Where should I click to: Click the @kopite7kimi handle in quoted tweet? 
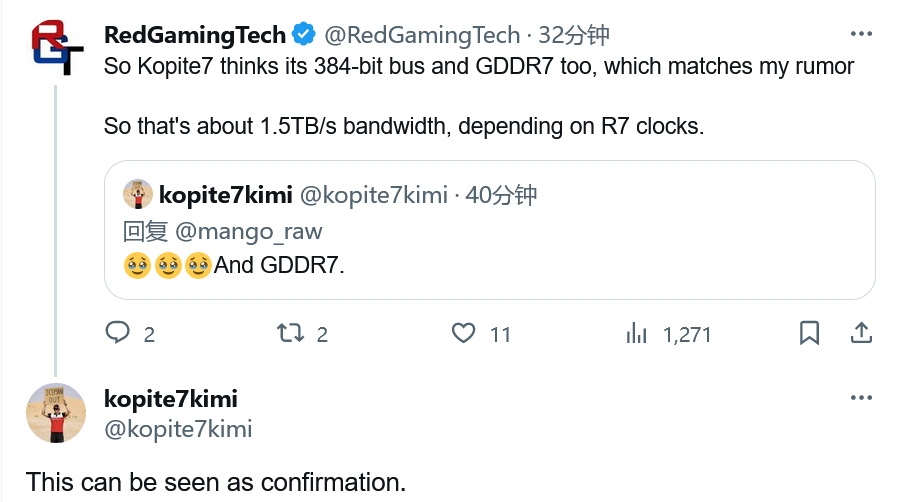click(373, 194)
